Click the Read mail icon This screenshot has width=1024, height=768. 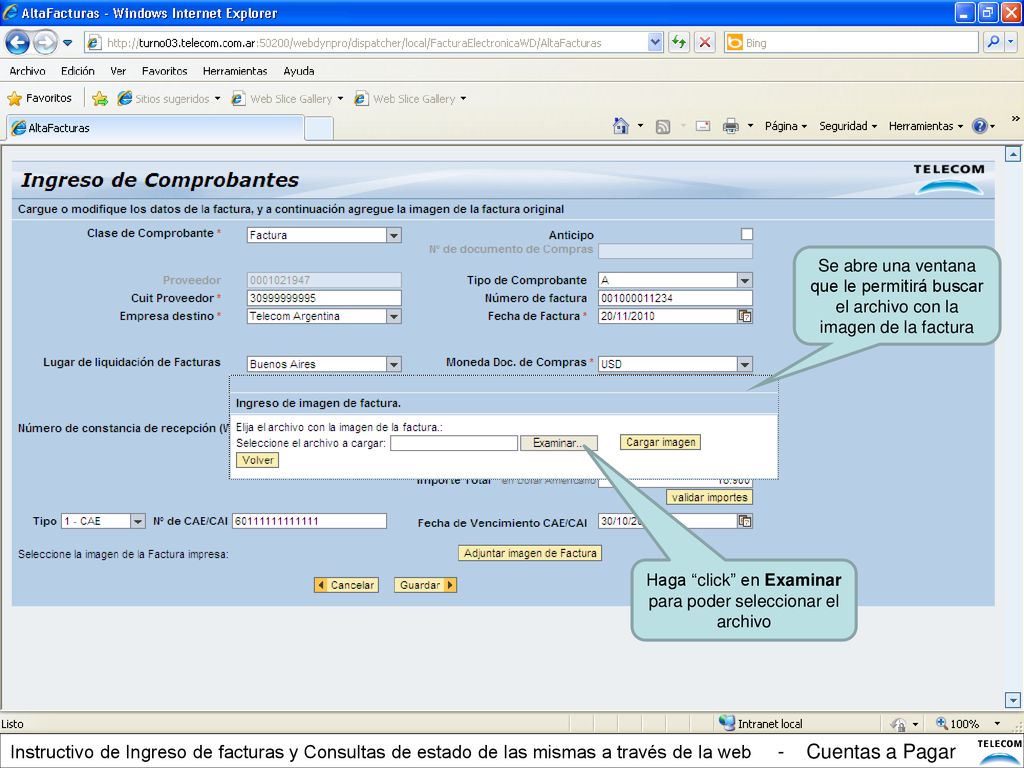[x=703, y=126]
